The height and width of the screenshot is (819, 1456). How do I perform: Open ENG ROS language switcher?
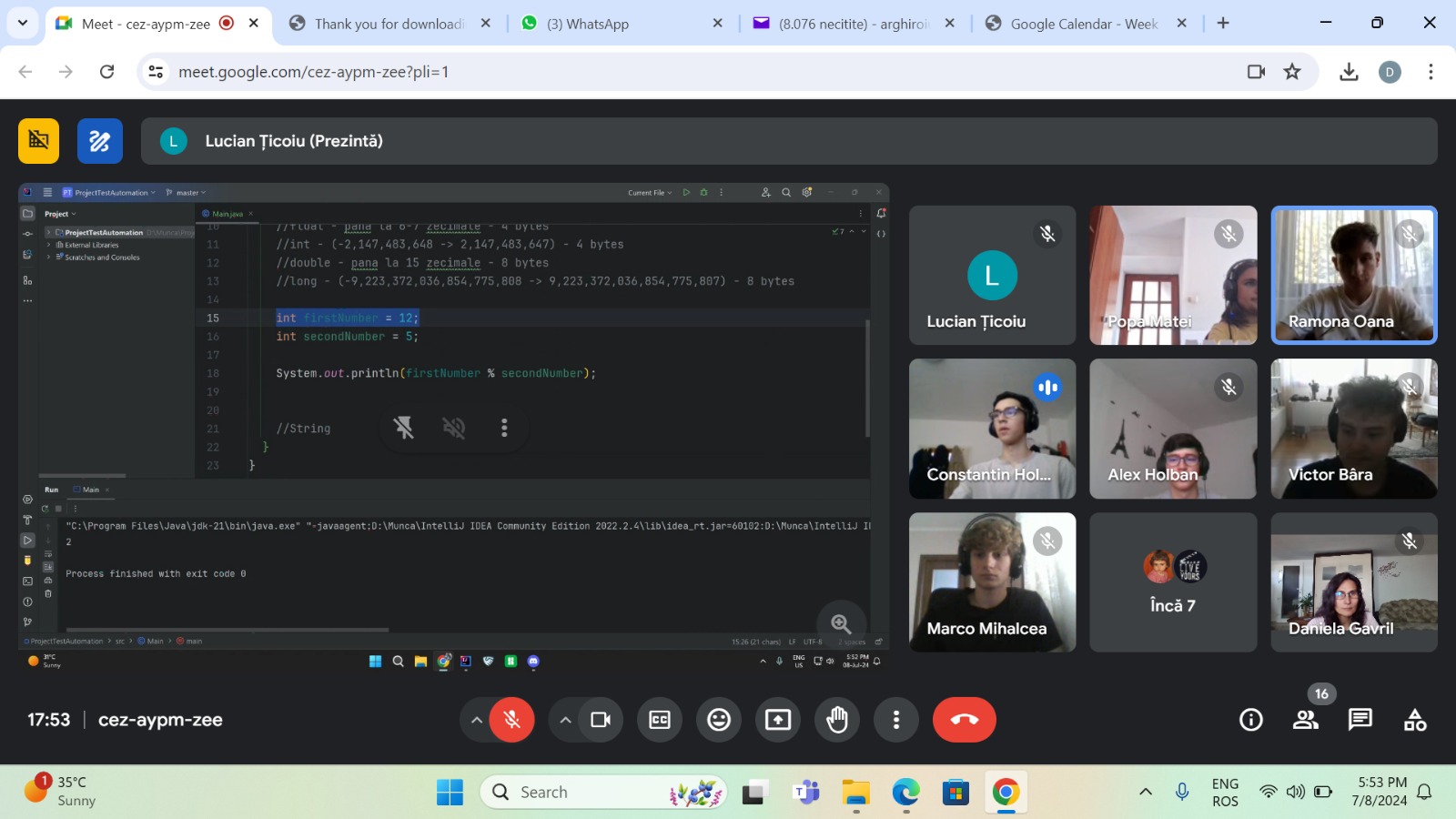(x=1225, y=792)
